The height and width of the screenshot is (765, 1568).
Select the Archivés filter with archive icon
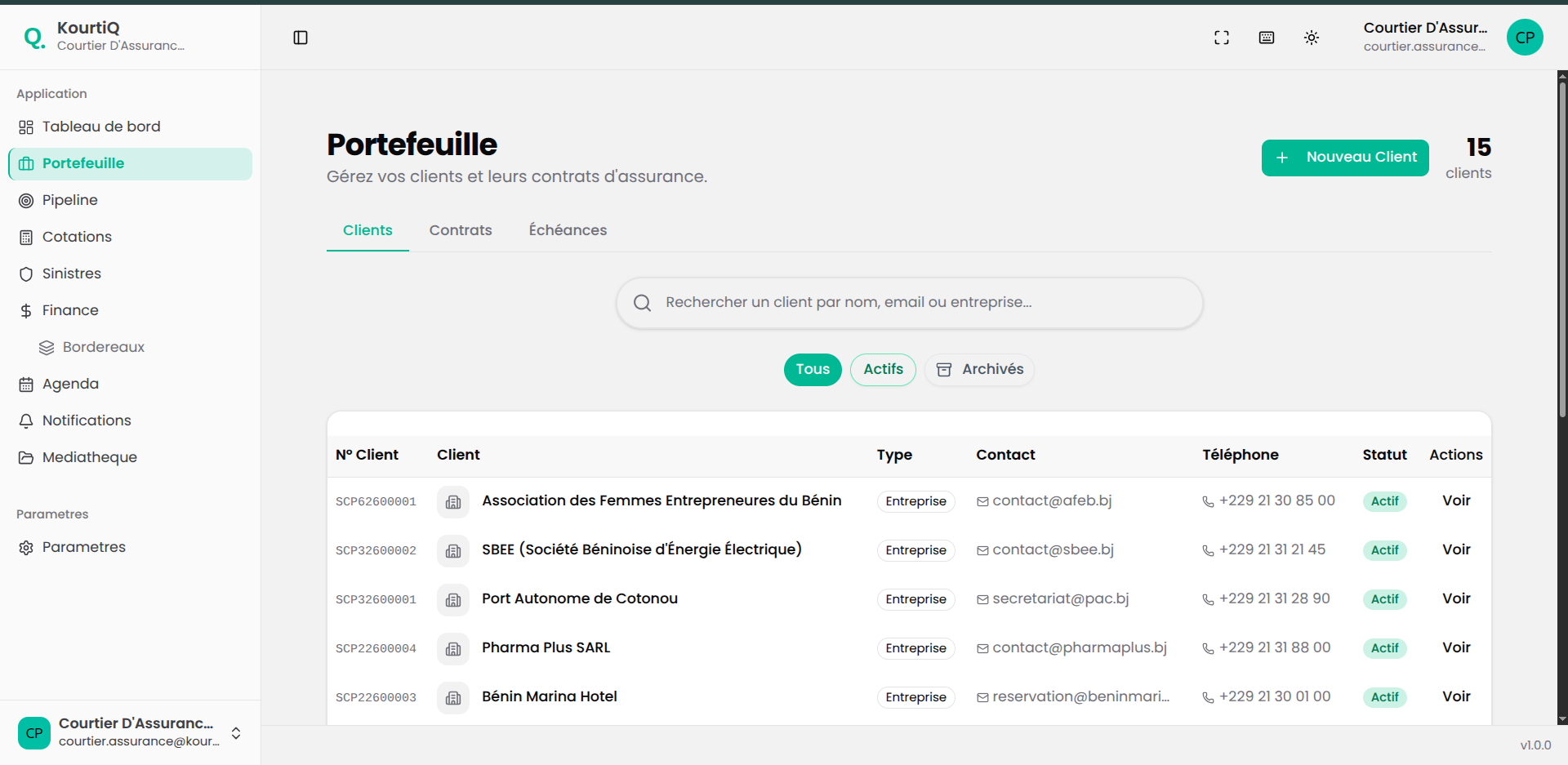(978, 369)
